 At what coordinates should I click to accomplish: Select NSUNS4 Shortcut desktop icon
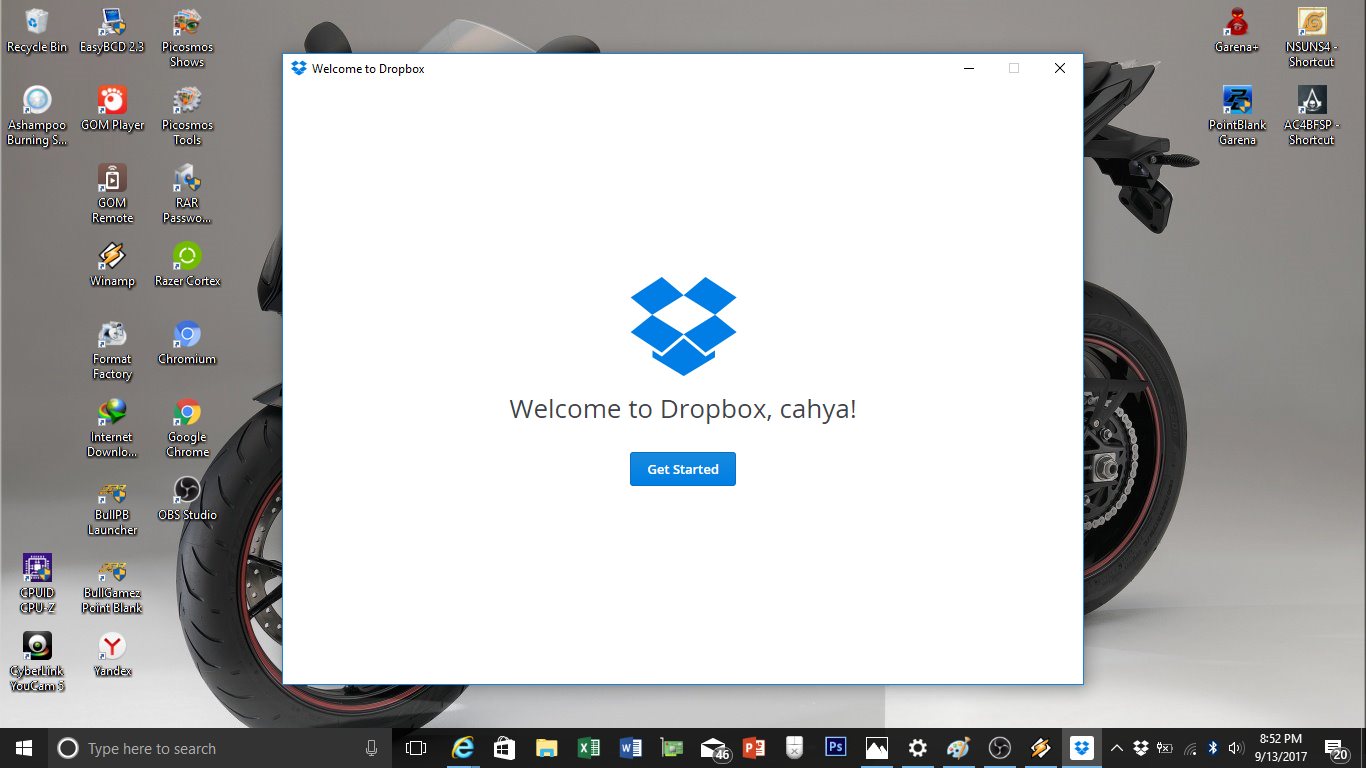click(x=1312, y=38)
